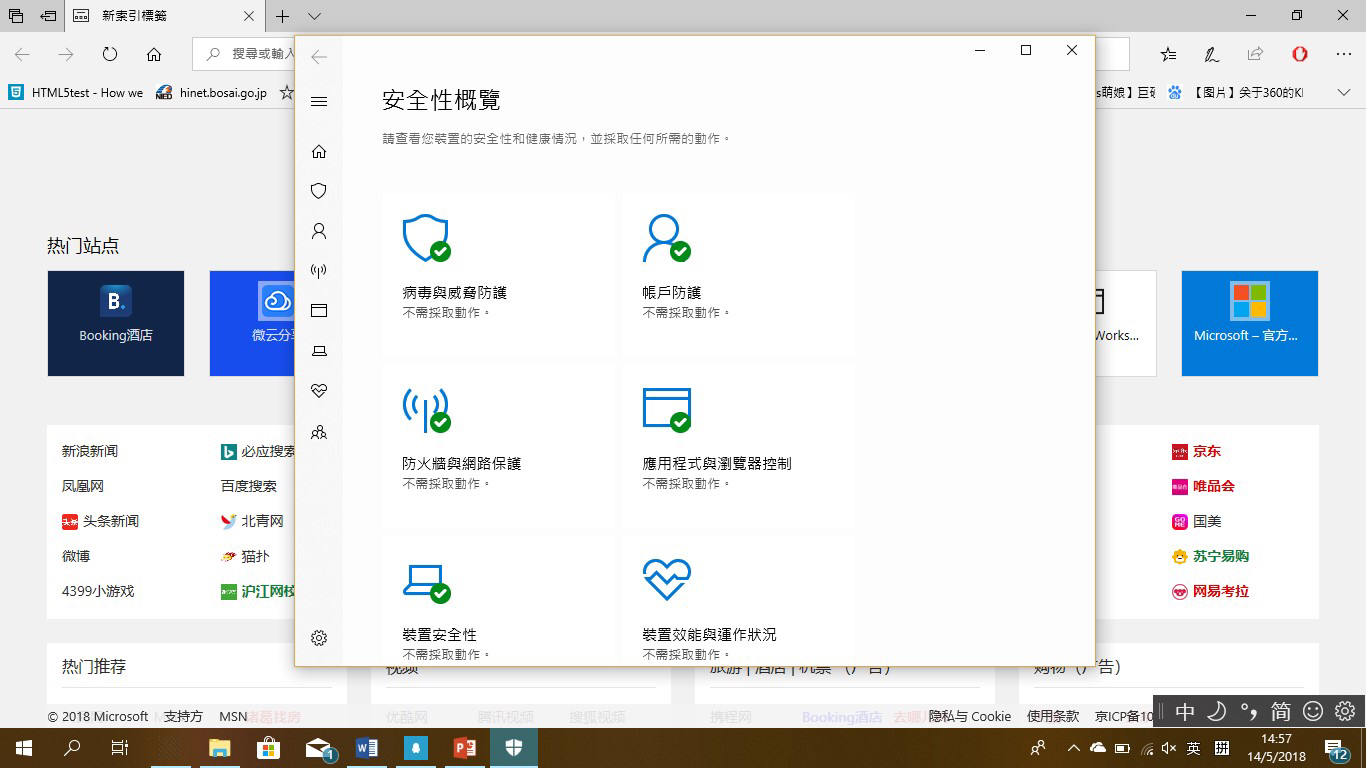The height and width of the screenshot is (768, 1366).
Task: Open virus & threat protection shield sidebar icon
Action: pos(319,191)
